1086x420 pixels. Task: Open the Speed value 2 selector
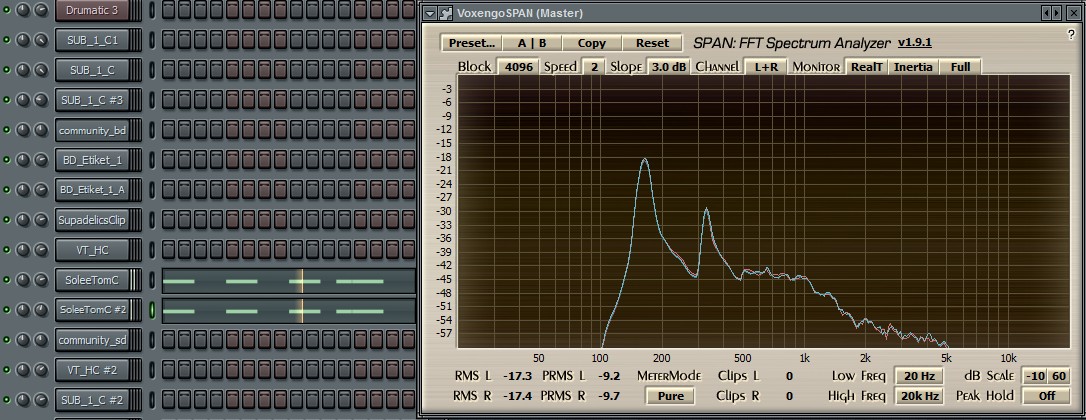coord(594,67)
